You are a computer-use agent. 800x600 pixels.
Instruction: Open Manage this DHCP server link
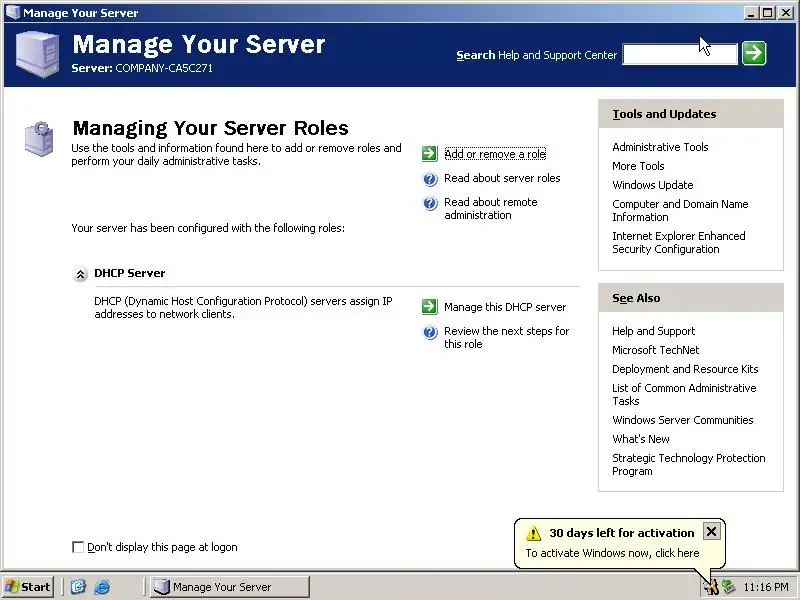(505, 307)
